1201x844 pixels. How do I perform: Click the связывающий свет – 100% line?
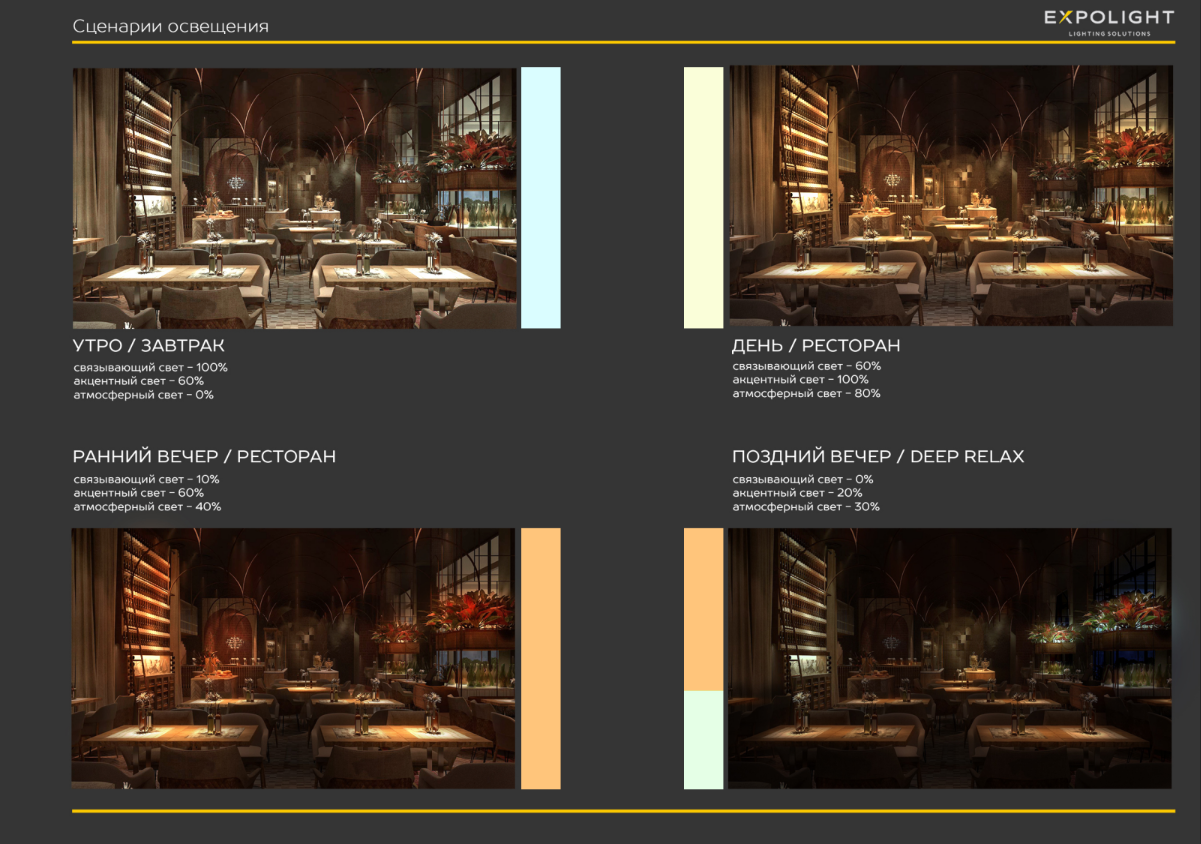(150, 367)
